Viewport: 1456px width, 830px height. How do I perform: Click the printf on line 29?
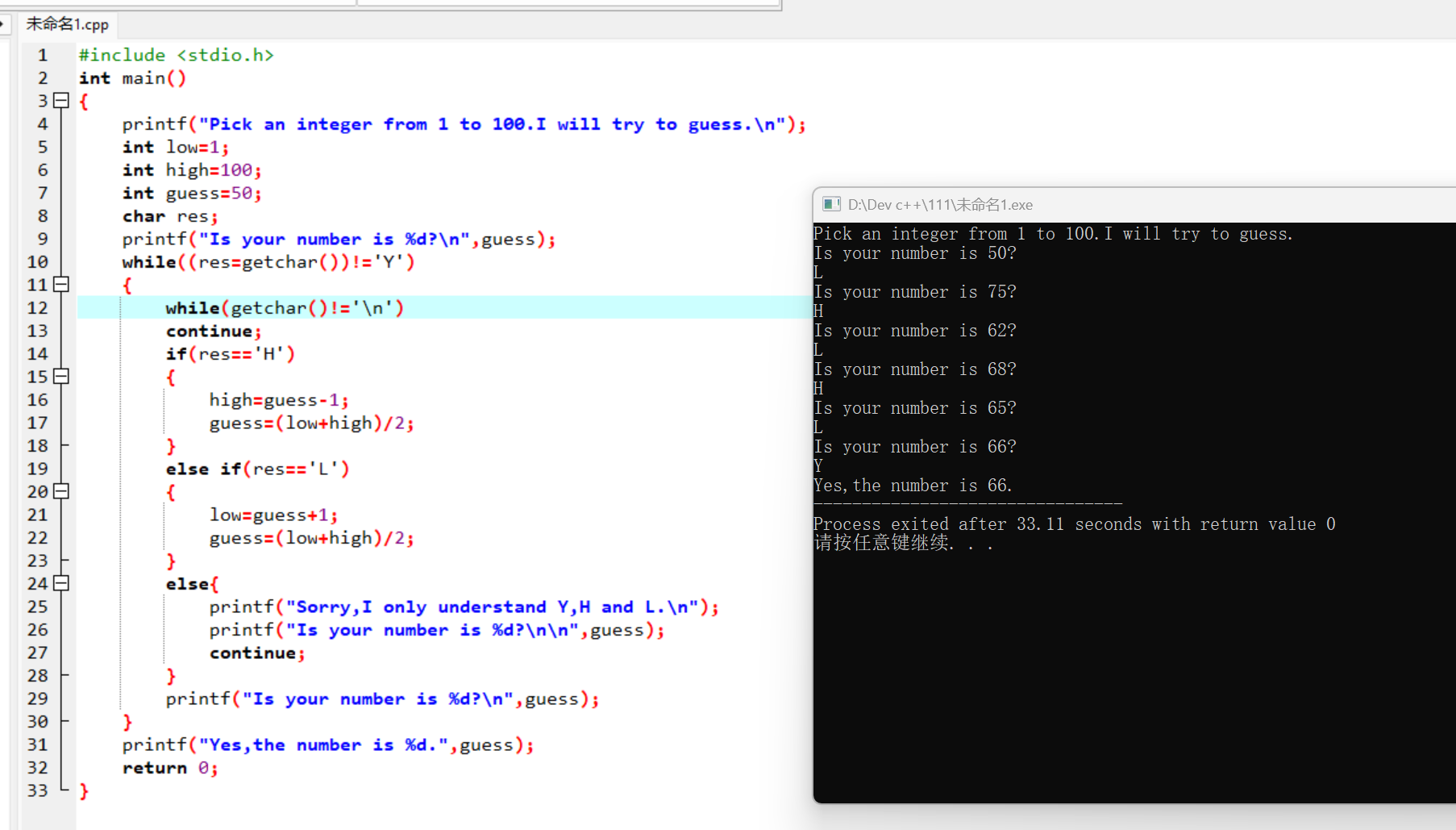(383, 699)
